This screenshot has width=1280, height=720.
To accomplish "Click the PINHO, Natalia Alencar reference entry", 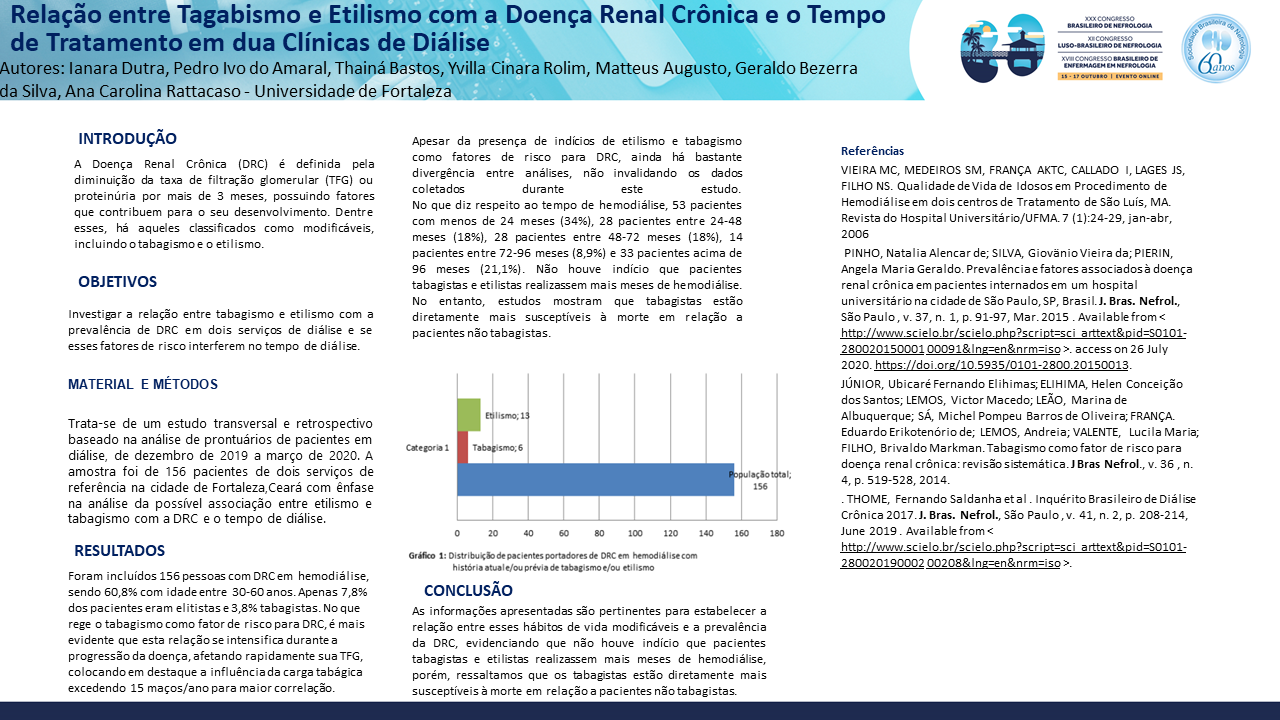I will coord(1017,310).
